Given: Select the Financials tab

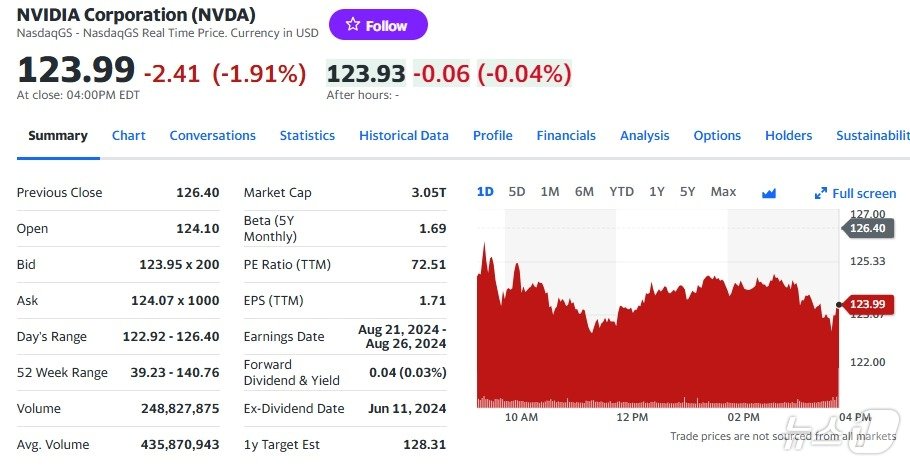Looking at the screenshot, I should coord(566,136).
